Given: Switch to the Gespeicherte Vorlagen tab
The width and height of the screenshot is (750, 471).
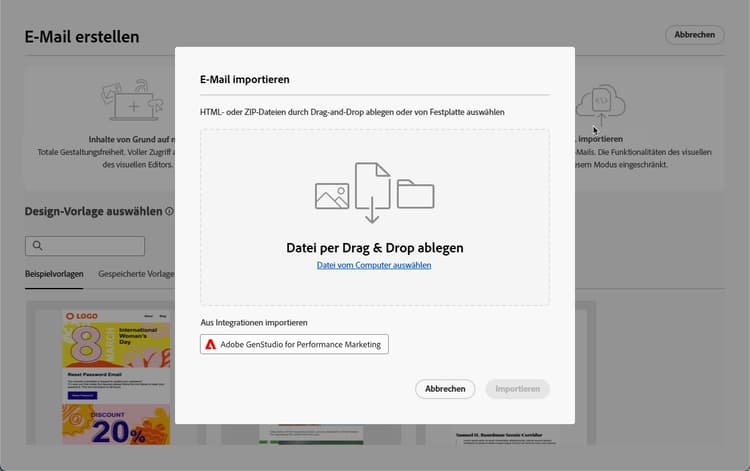Looking at the screenshot, I should pos(136,274).
